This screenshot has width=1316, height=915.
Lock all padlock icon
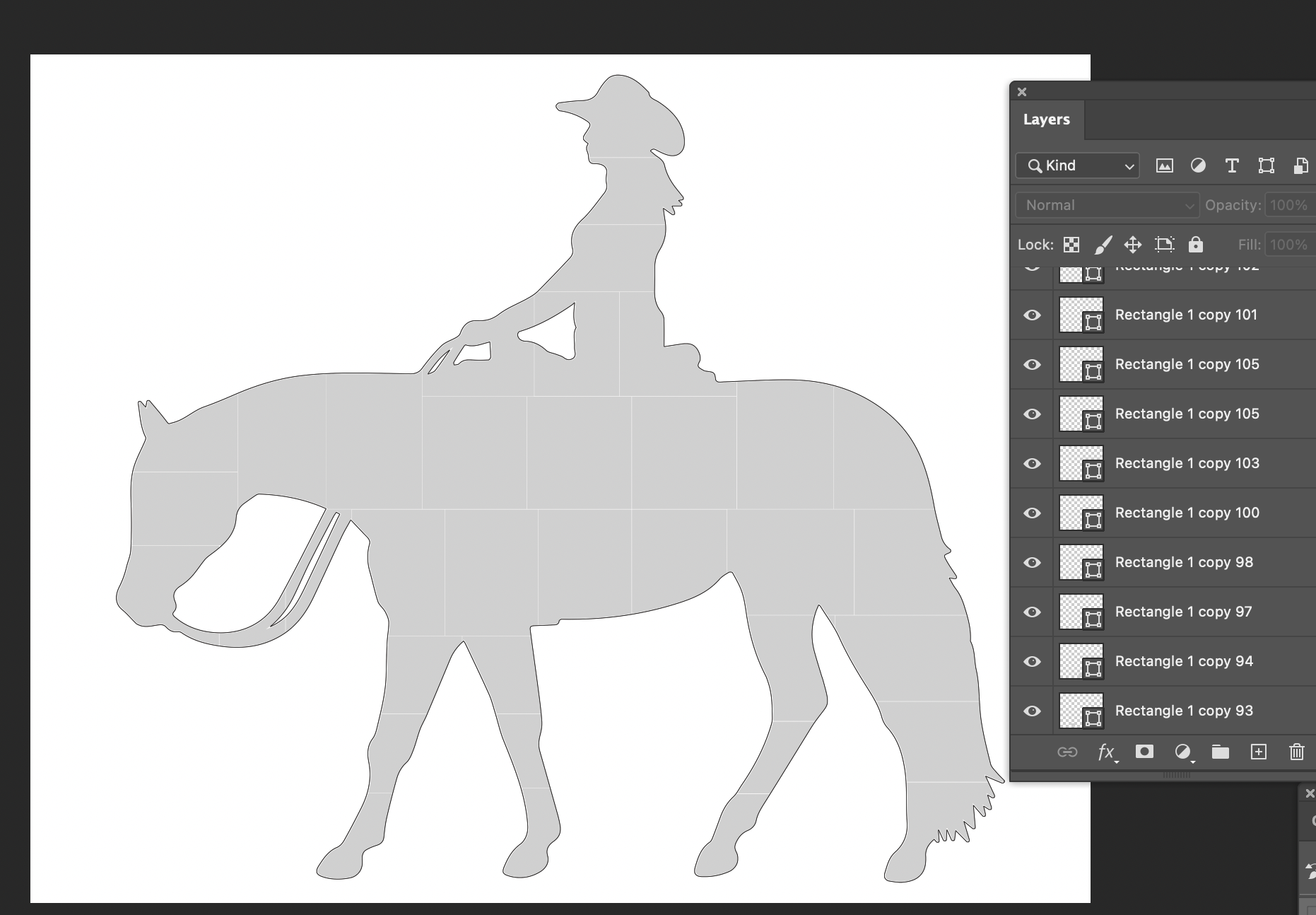click(x=1195, y=245)
